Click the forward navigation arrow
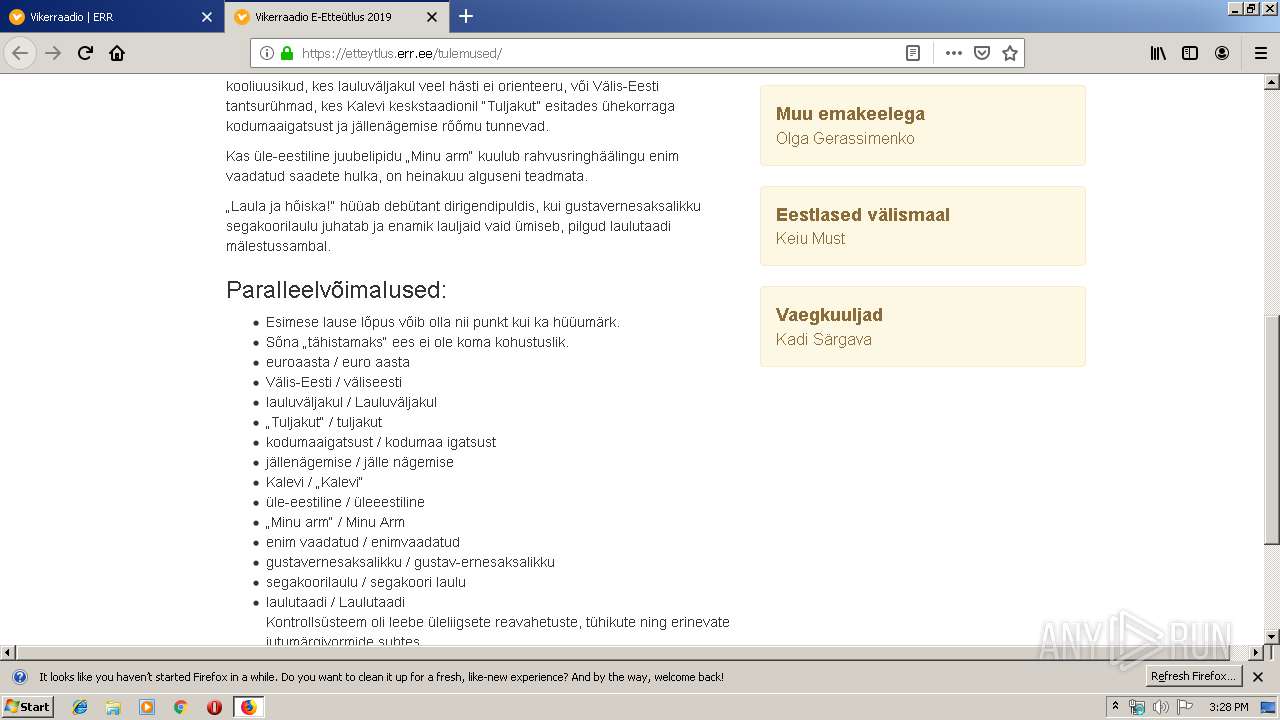Viewport: 1280px width, 720px height. point(53,53)
